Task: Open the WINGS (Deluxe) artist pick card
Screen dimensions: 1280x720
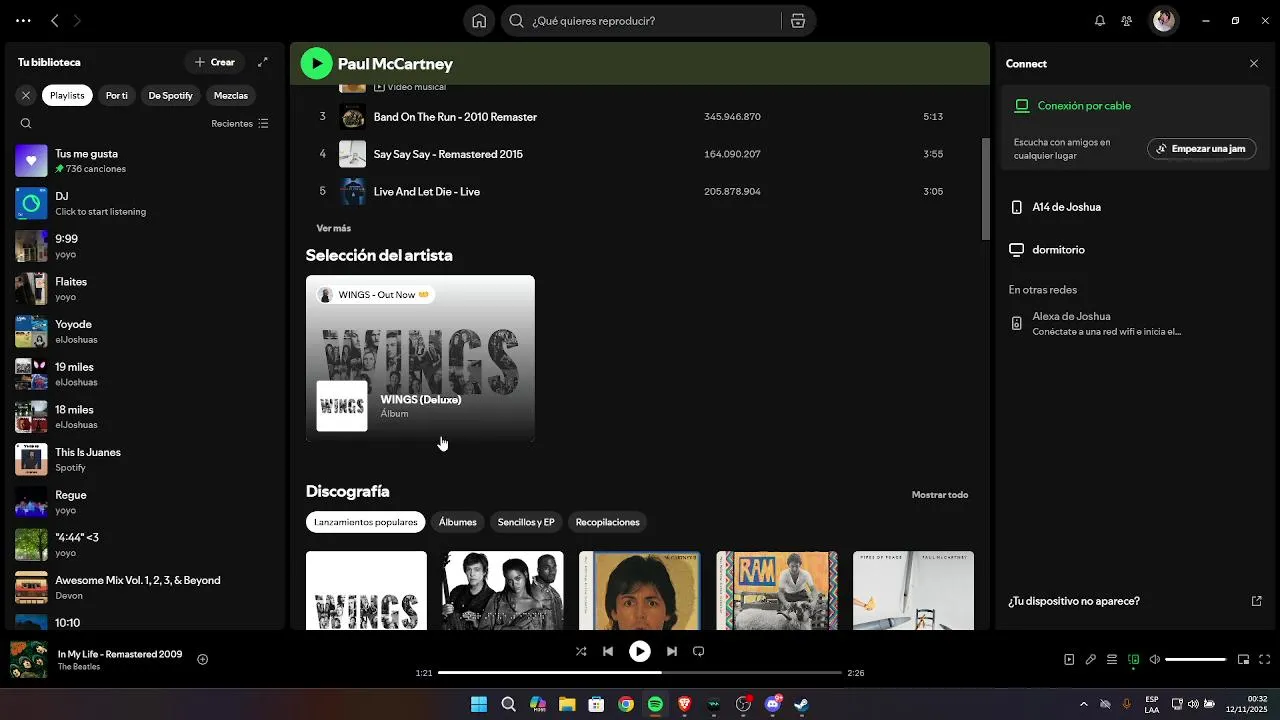Action: [x=420, y=358]
